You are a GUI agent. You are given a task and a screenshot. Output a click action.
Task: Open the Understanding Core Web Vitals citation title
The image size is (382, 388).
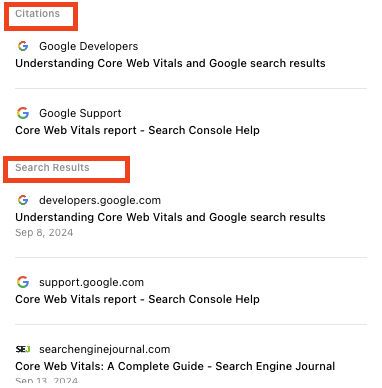coord(170,63)
